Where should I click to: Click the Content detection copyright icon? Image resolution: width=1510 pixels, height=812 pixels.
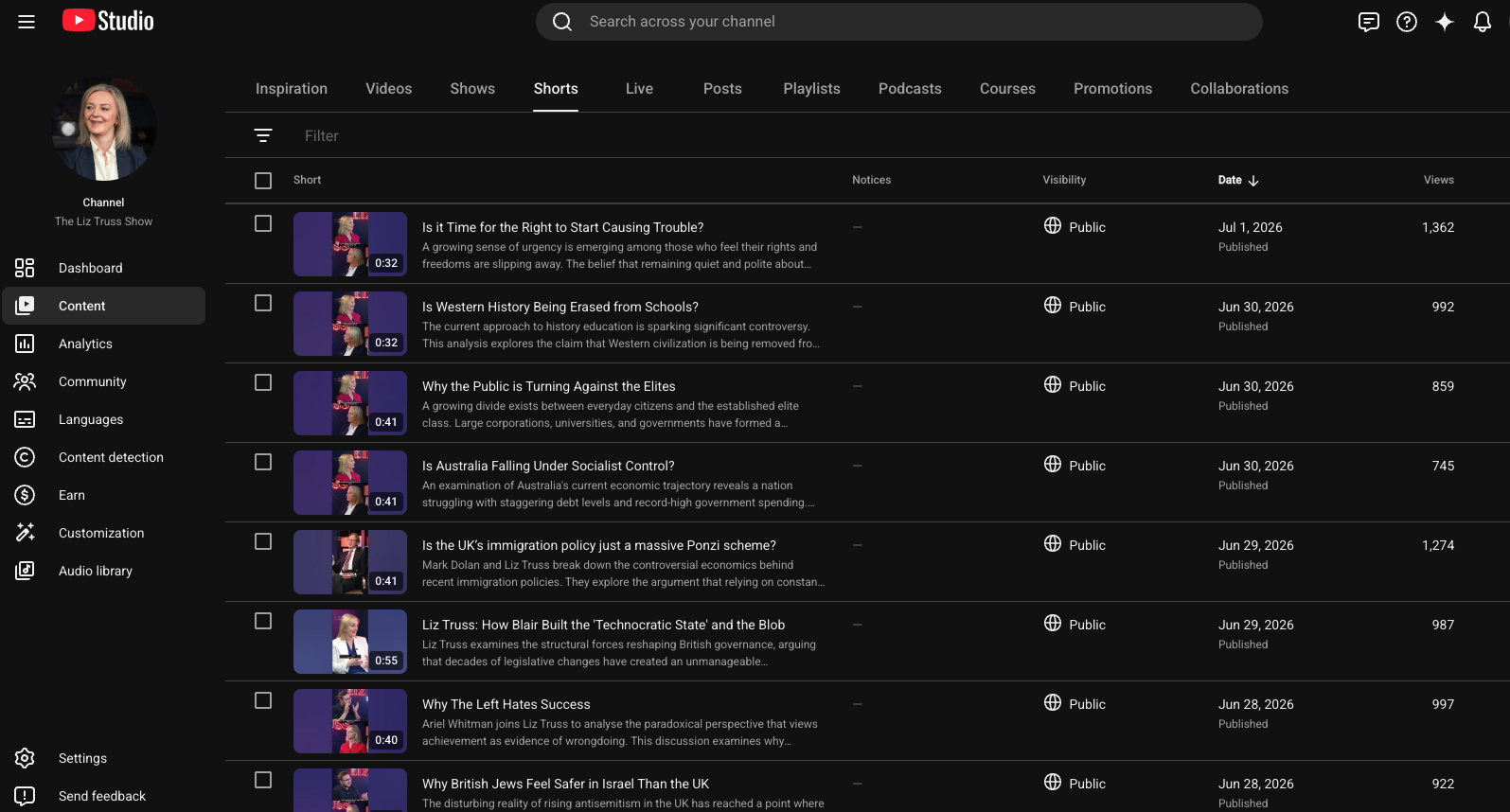coord(25,457)
